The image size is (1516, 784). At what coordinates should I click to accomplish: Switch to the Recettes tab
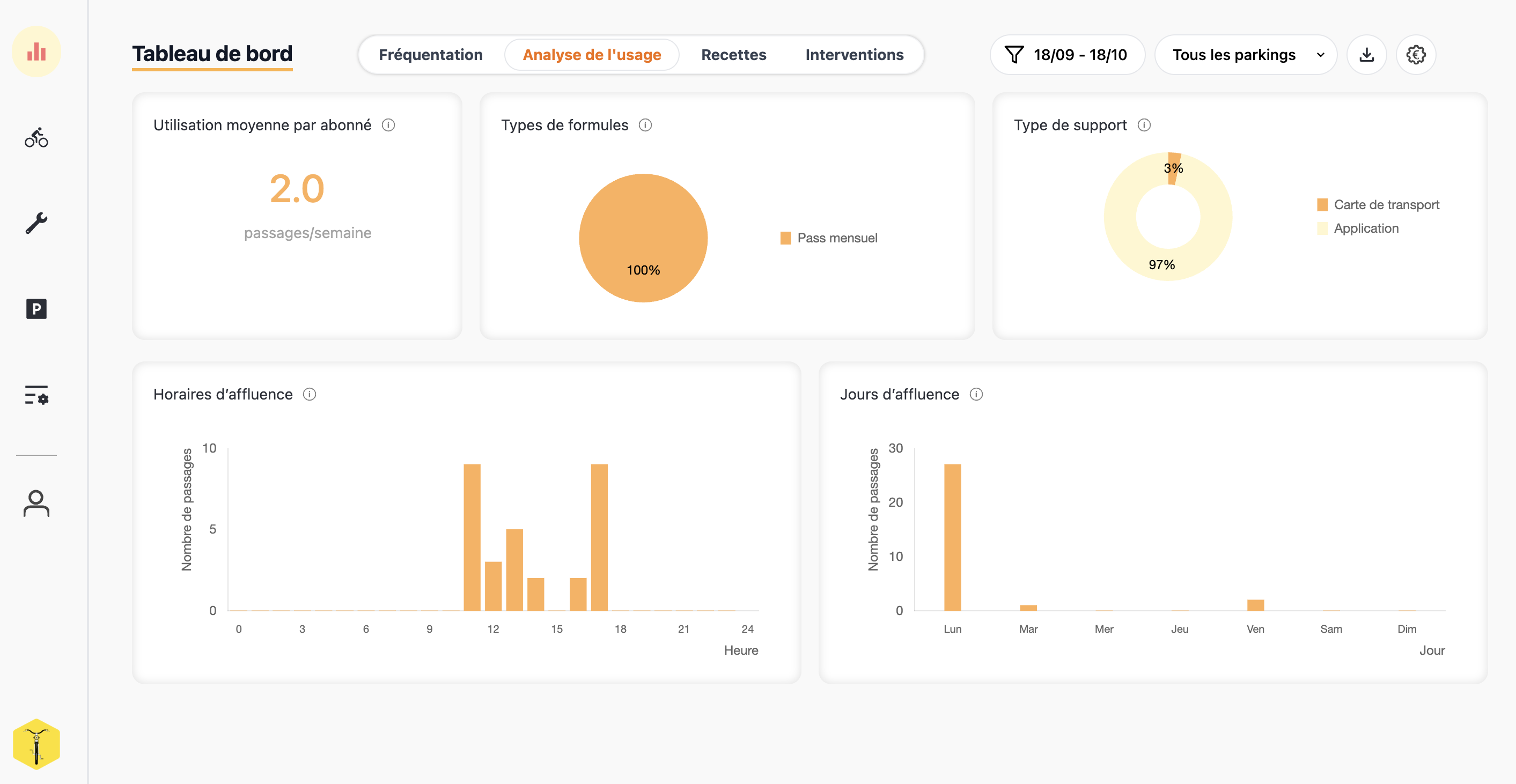pyautogui.click(x=733, y=55)
